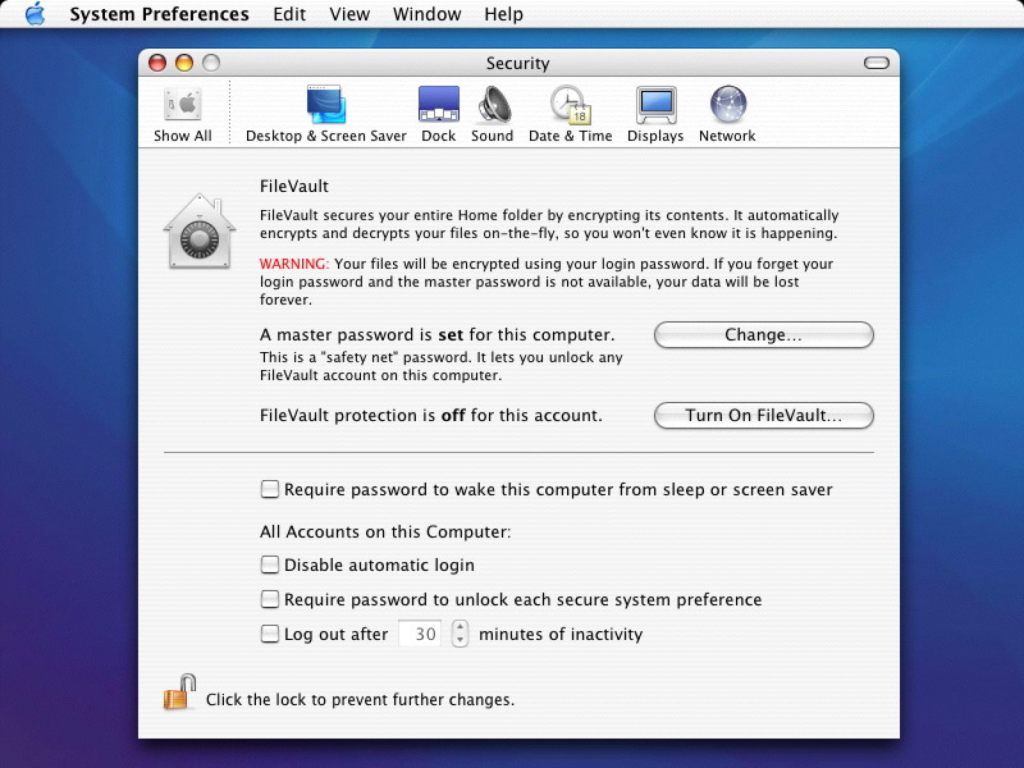Open the View menu
Viewport: 1024px width, 768px height.
pos(350,14)
